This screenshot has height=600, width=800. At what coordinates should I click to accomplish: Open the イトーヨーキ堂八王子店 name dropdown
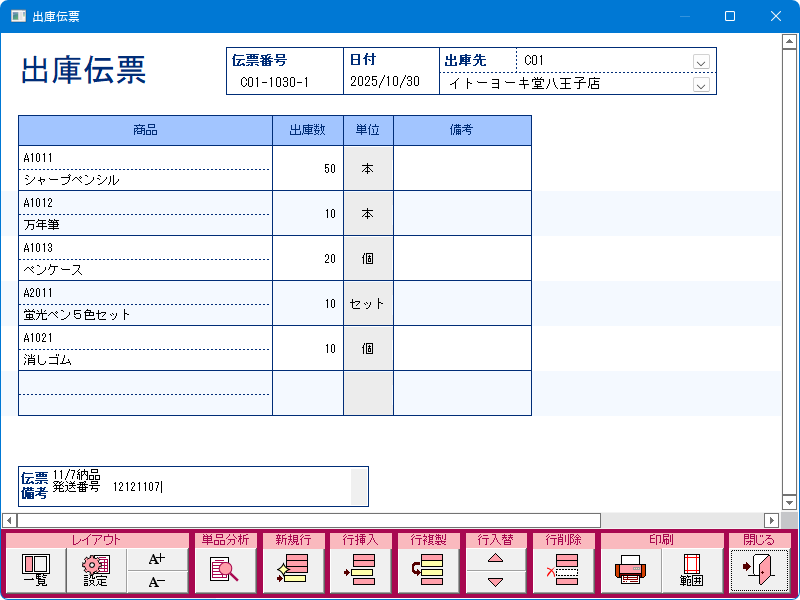point(701,85)
